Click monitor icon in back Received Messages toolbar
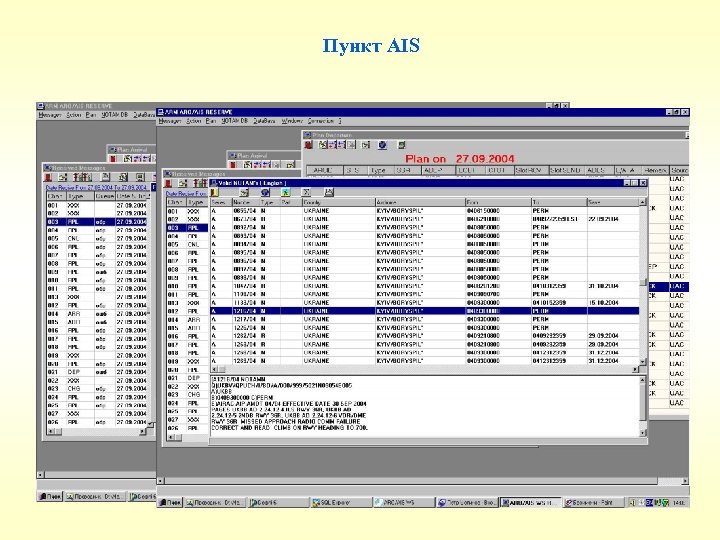 click(141, 177)
